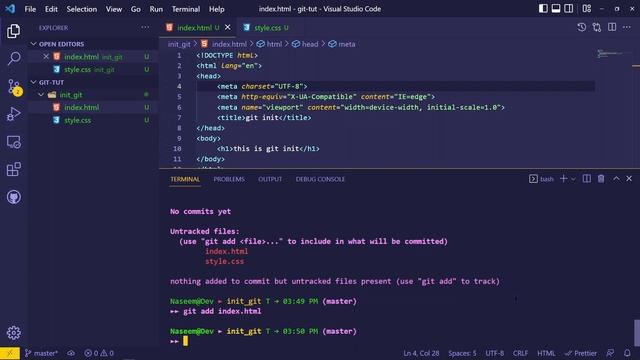Image resolution: width=640 pixels, height=360 pixels.
Task: Click the remote window indicator in status bar
Action: [10, 353]
